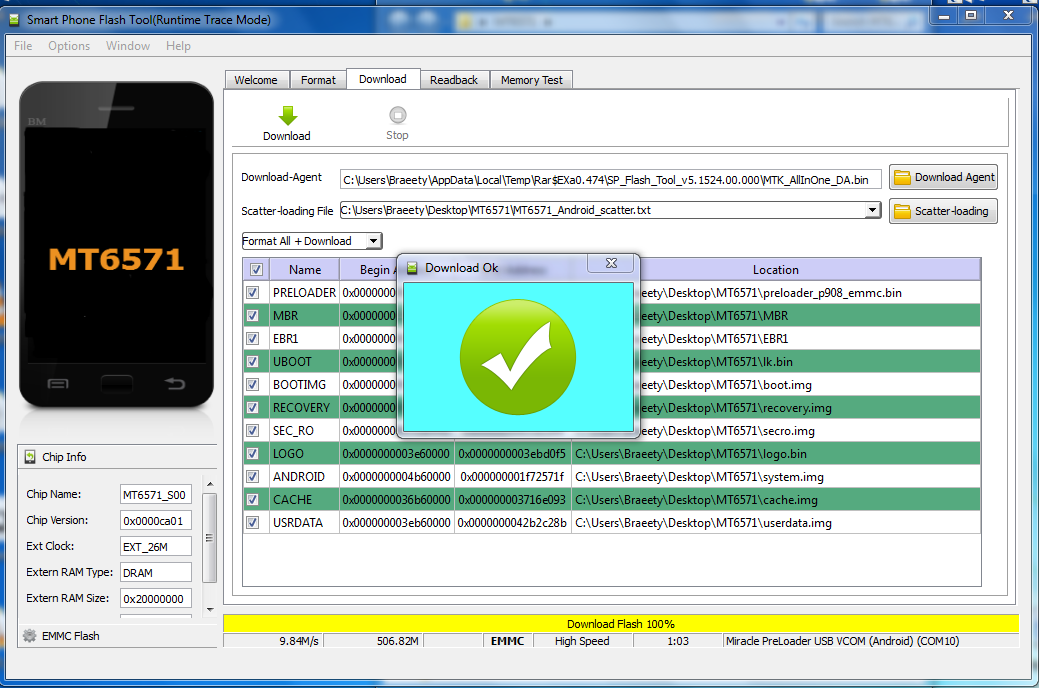Viewport: 1039px width, 688px height.
Task: Click the Download-Agent path field
Action: [610, 180]
